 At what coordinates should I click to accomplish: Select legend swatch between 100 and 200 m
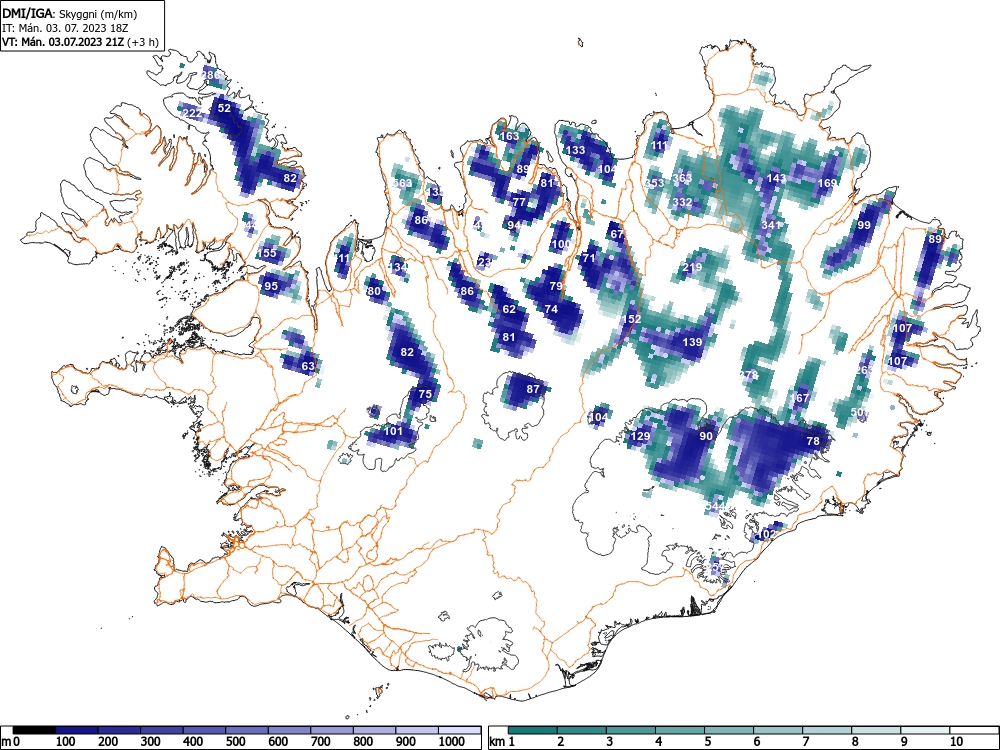(x=77, y=730)
